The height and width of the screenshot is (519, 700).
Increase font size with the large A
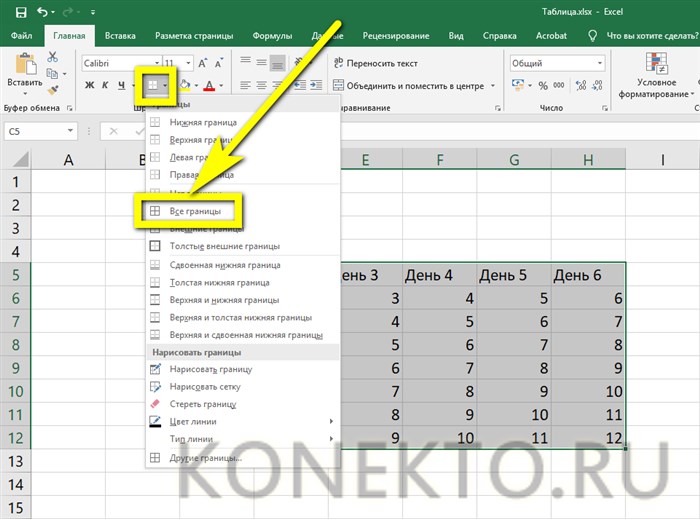tap(202, 63)
